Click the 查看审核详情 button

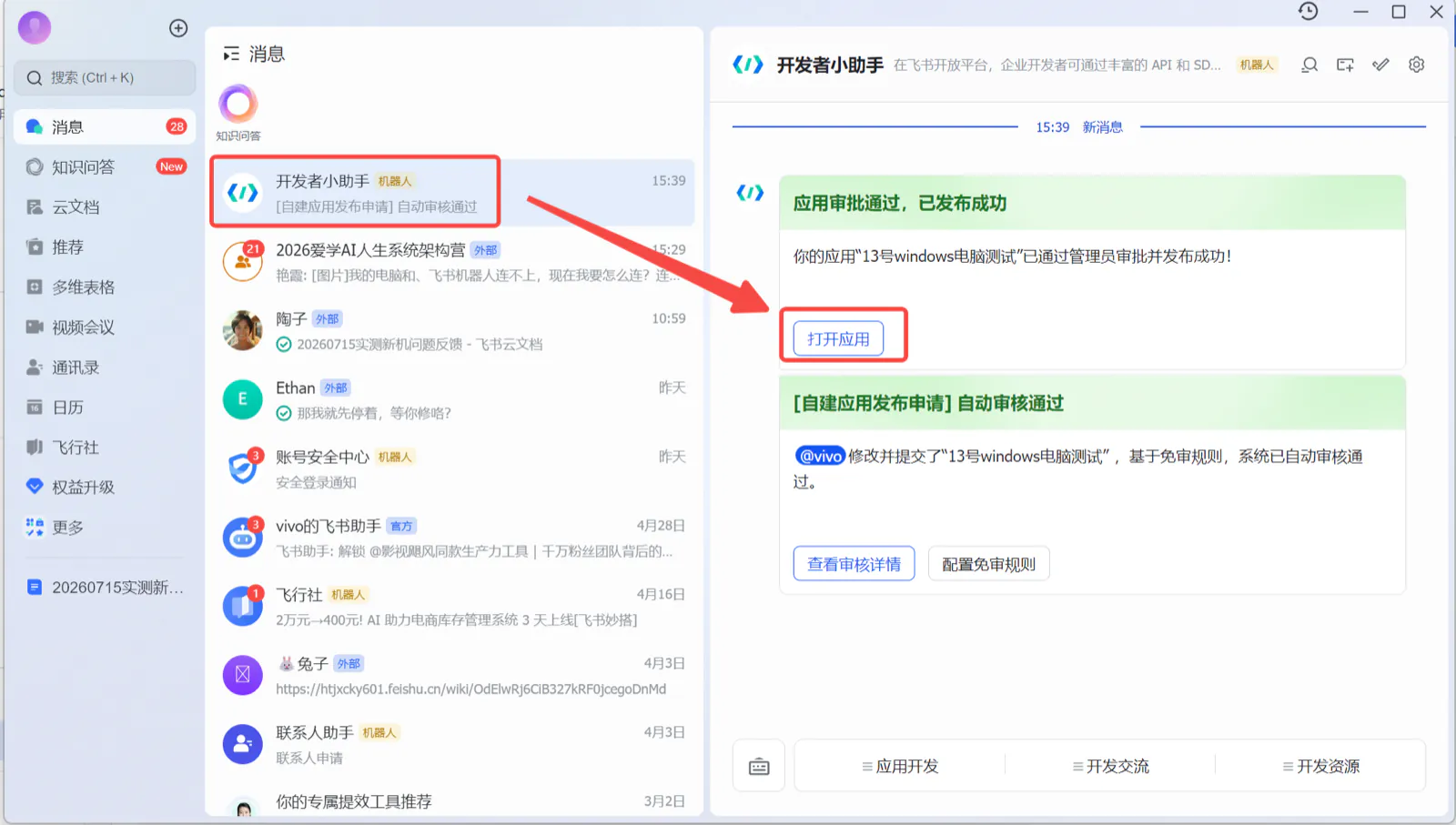click(x=854, y=564)
